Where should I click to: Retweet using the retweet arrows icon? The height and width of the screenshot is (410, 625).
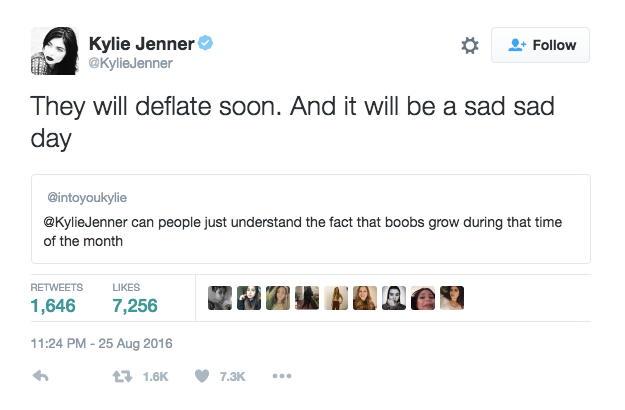click(x=122, y=376)
